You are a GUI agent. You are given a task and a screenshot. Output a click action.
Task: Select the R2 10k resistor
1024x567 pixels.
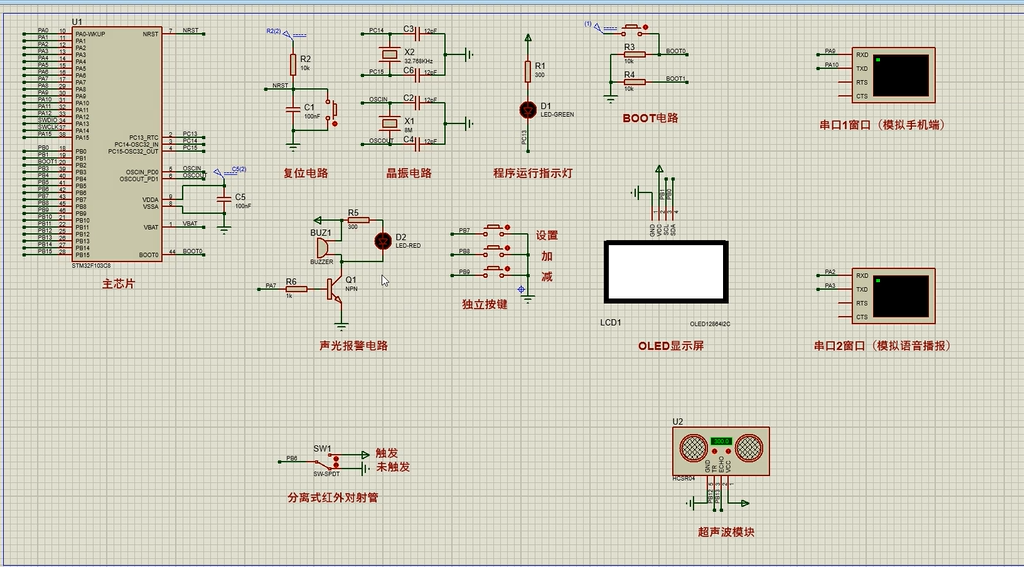(293, 64)
